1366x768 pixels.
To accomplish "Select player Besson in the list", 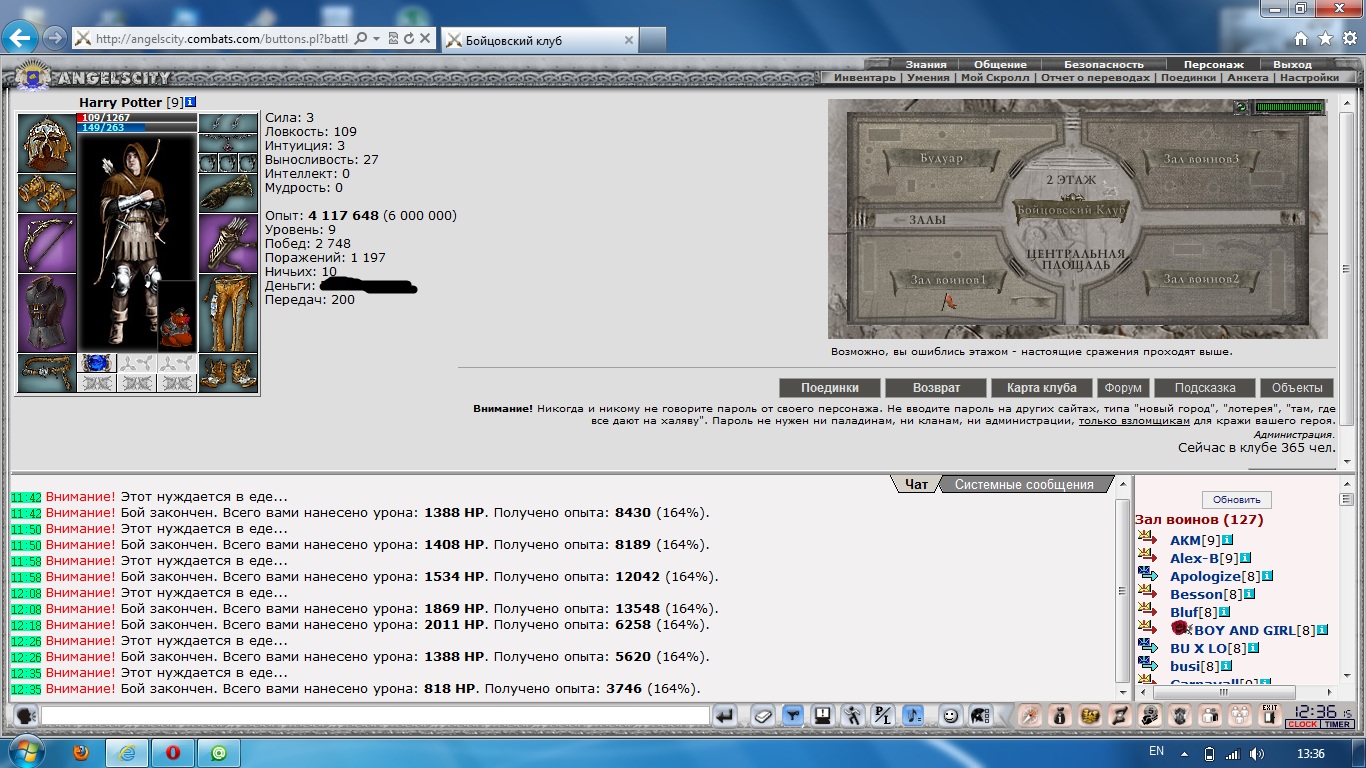I will click(1196, 594).
